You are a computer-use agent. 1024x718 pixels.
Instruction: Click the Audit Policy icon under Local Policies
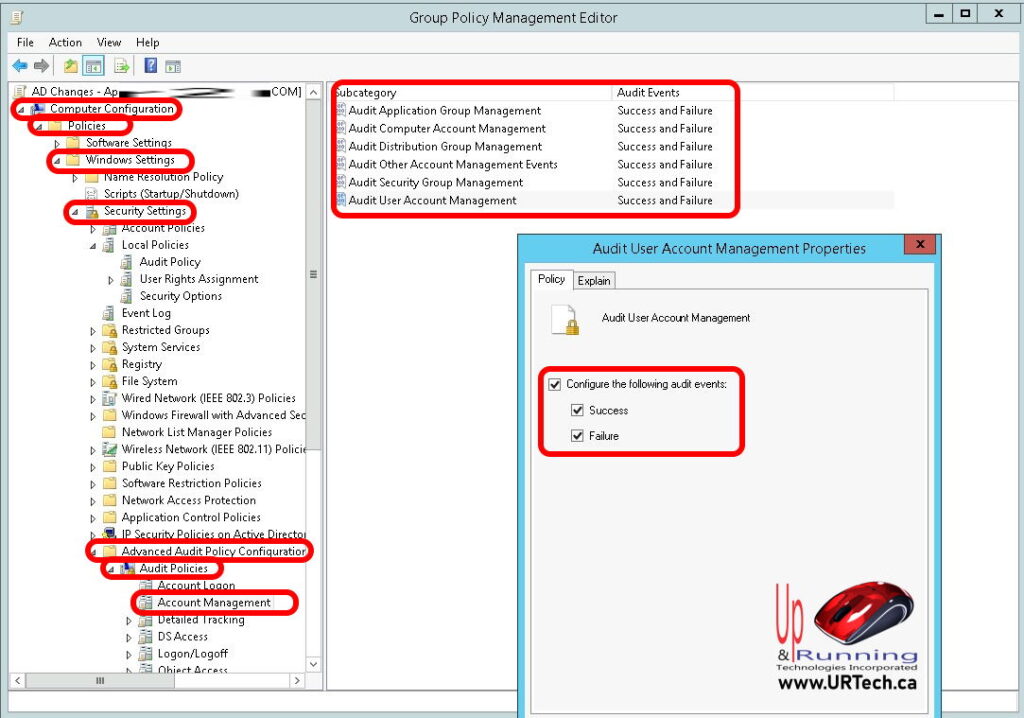[x=128, y=261]
